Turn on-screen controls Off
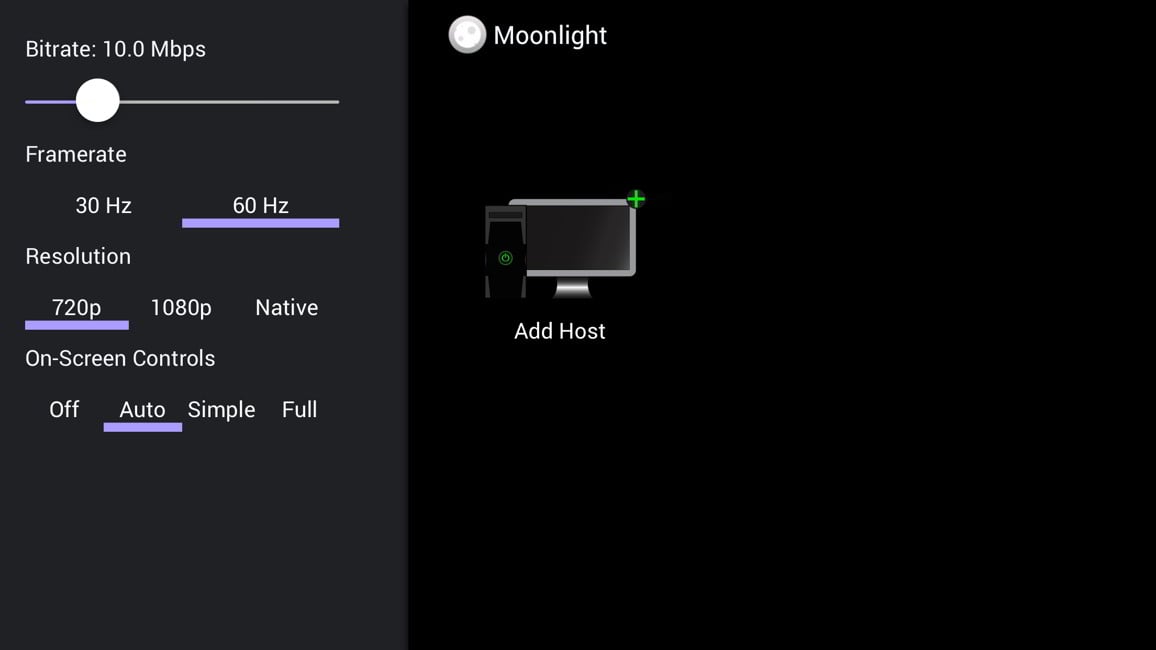The height and width of the screenshot is (650, 1156). (64, 410)
